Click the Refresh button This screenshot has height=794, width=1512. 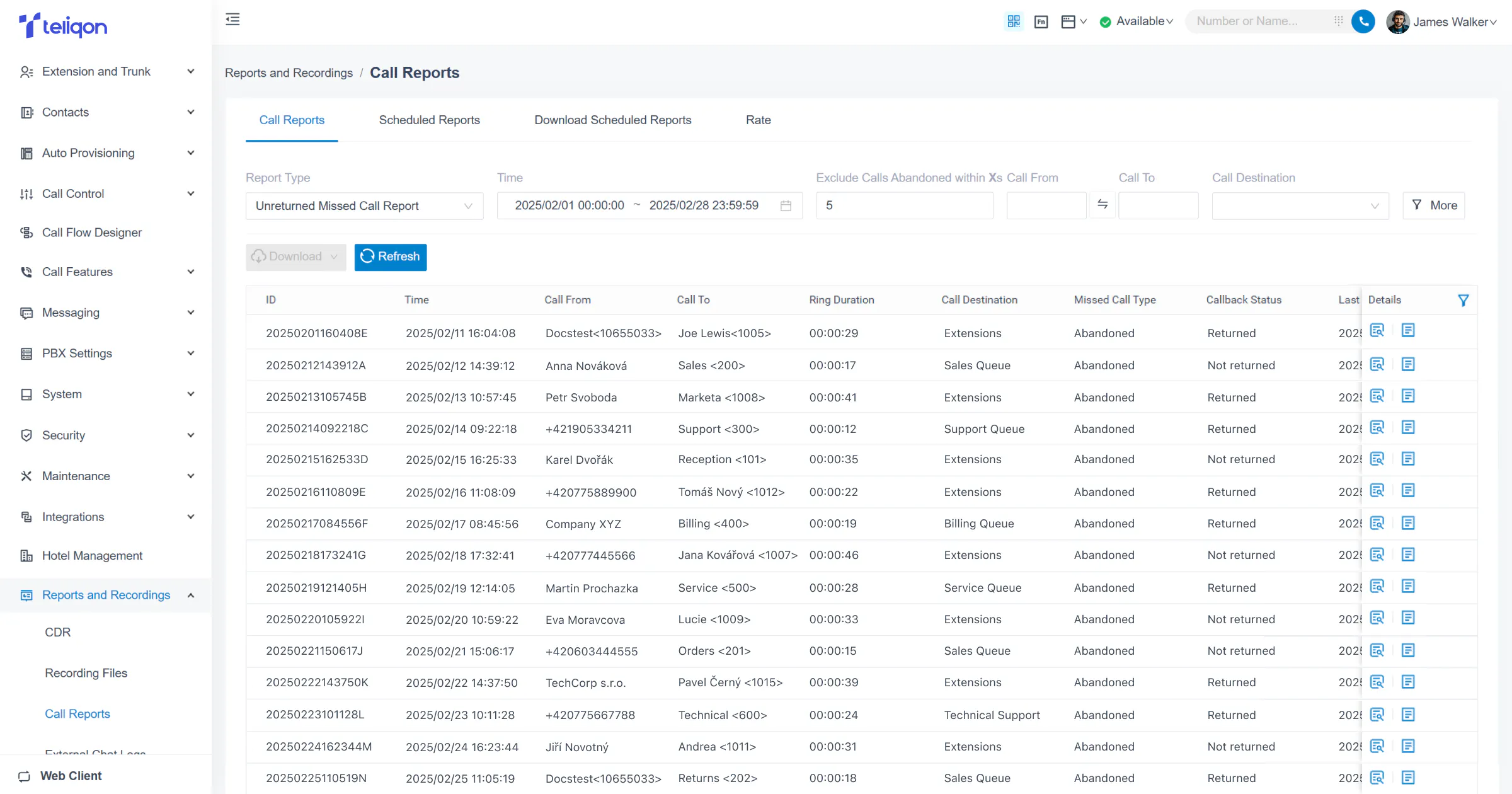tap(391, 257)
